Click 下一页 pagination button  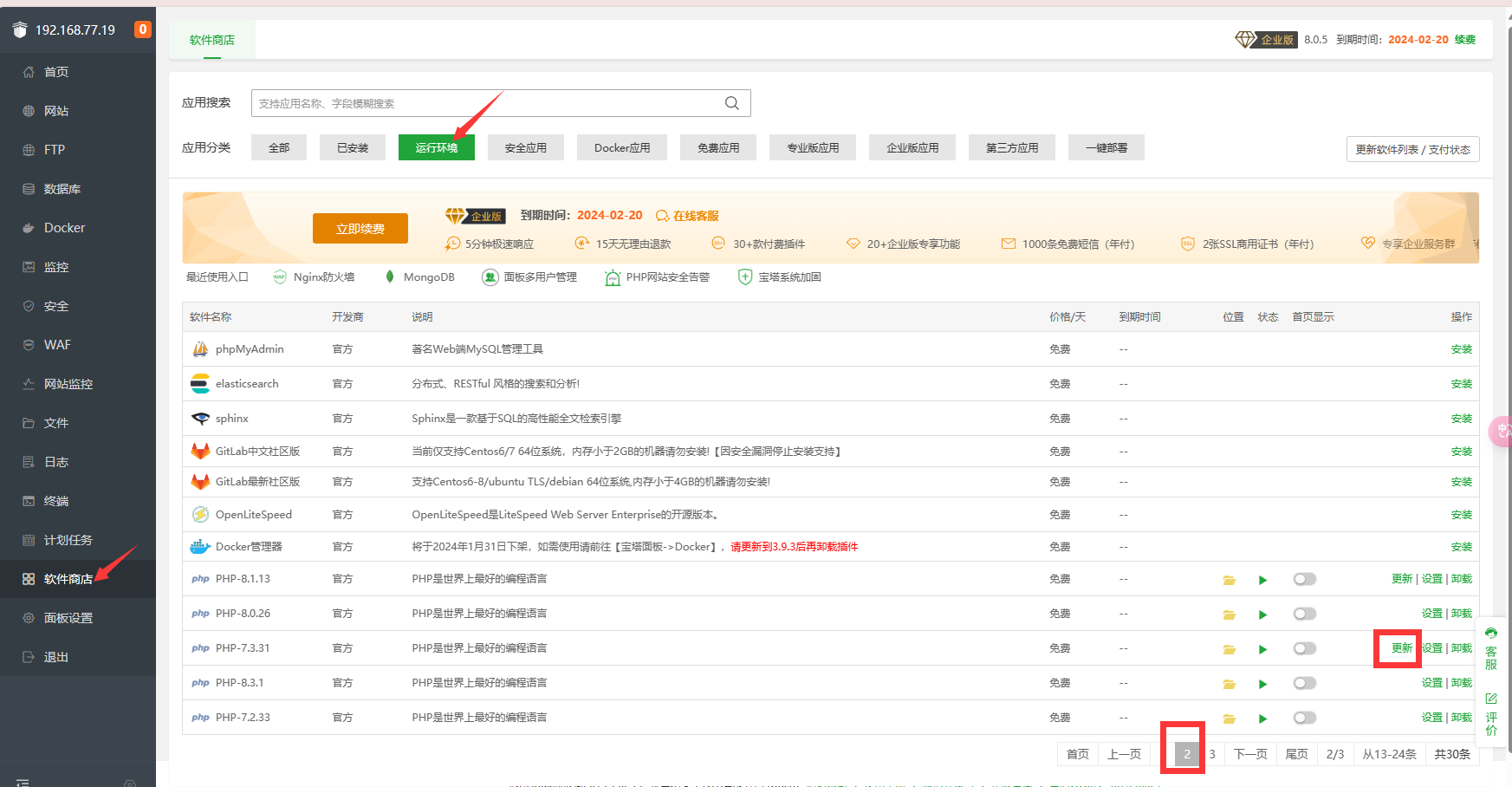pyautogui.click(x=1250, y=754)
